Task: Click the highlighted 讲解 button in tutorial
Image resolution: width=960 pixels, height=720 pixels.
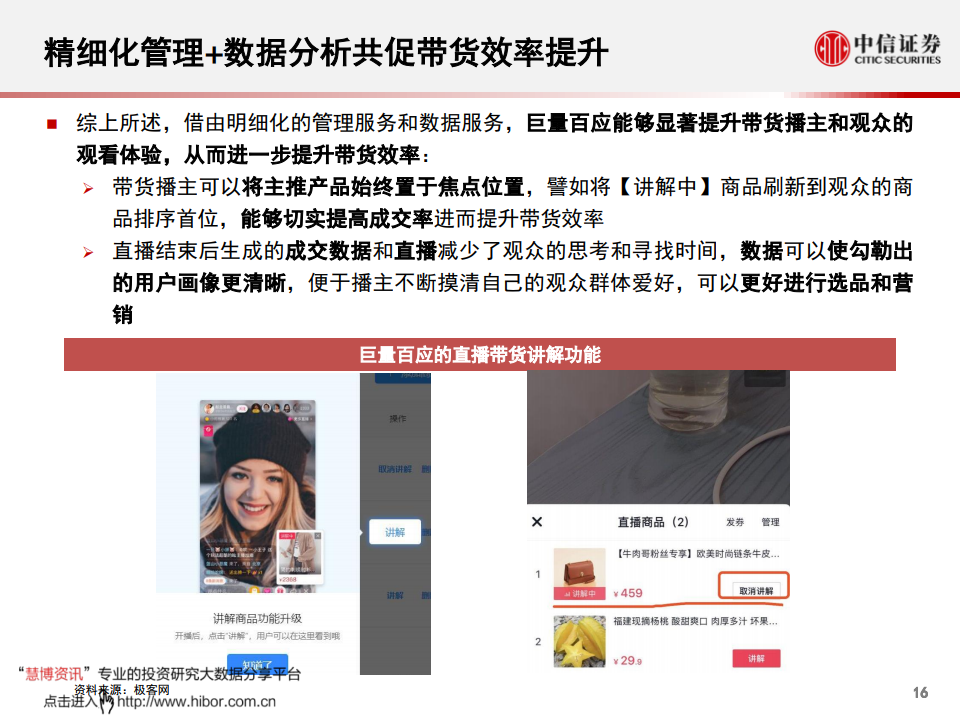Action: tap(395, 532)
